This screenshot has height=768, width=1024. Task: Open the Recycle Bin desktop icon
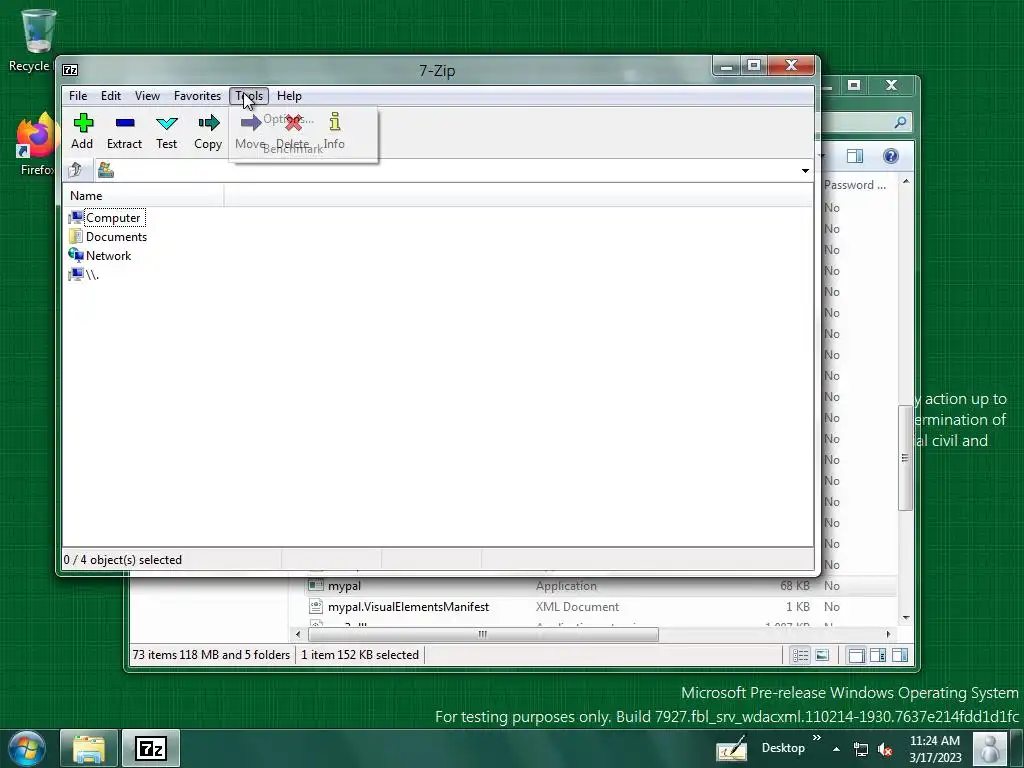pos(38,39)
